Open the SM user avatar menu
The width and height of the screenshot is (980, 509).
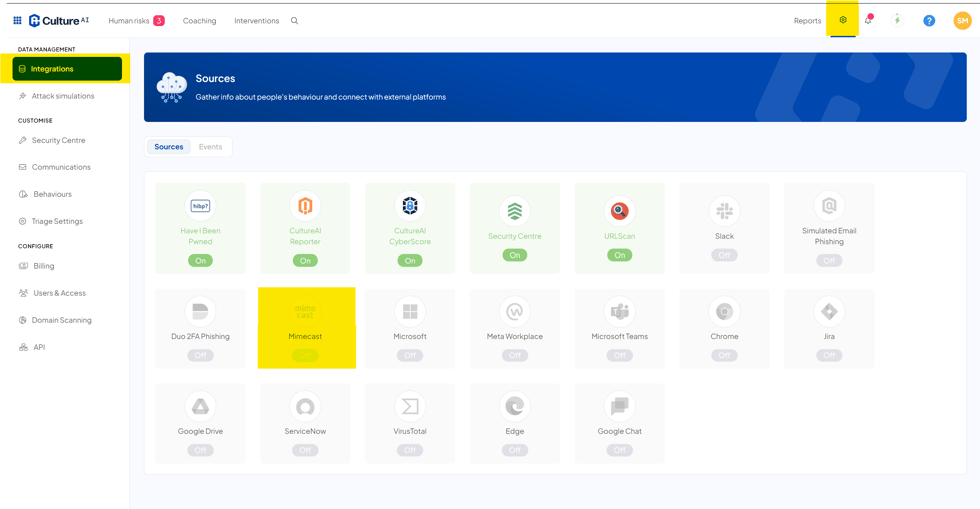(x=961, y=21)
